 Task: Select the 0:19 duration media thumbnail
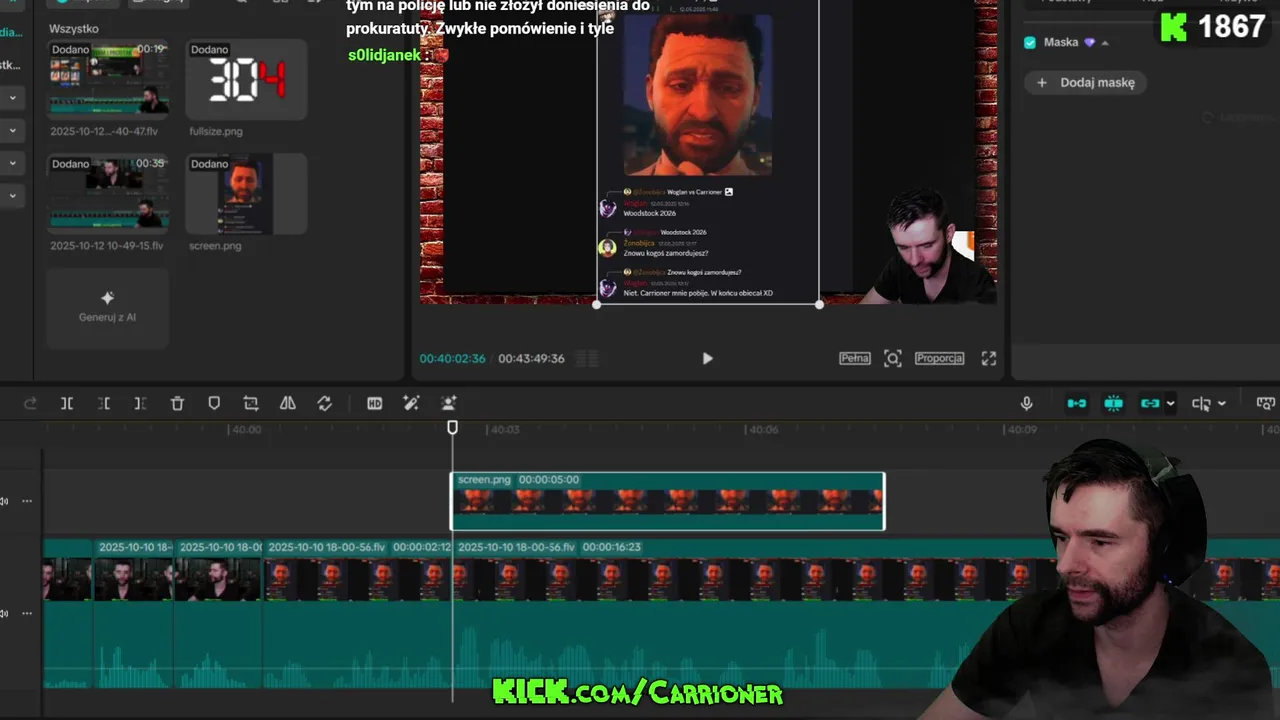(108, 79)
